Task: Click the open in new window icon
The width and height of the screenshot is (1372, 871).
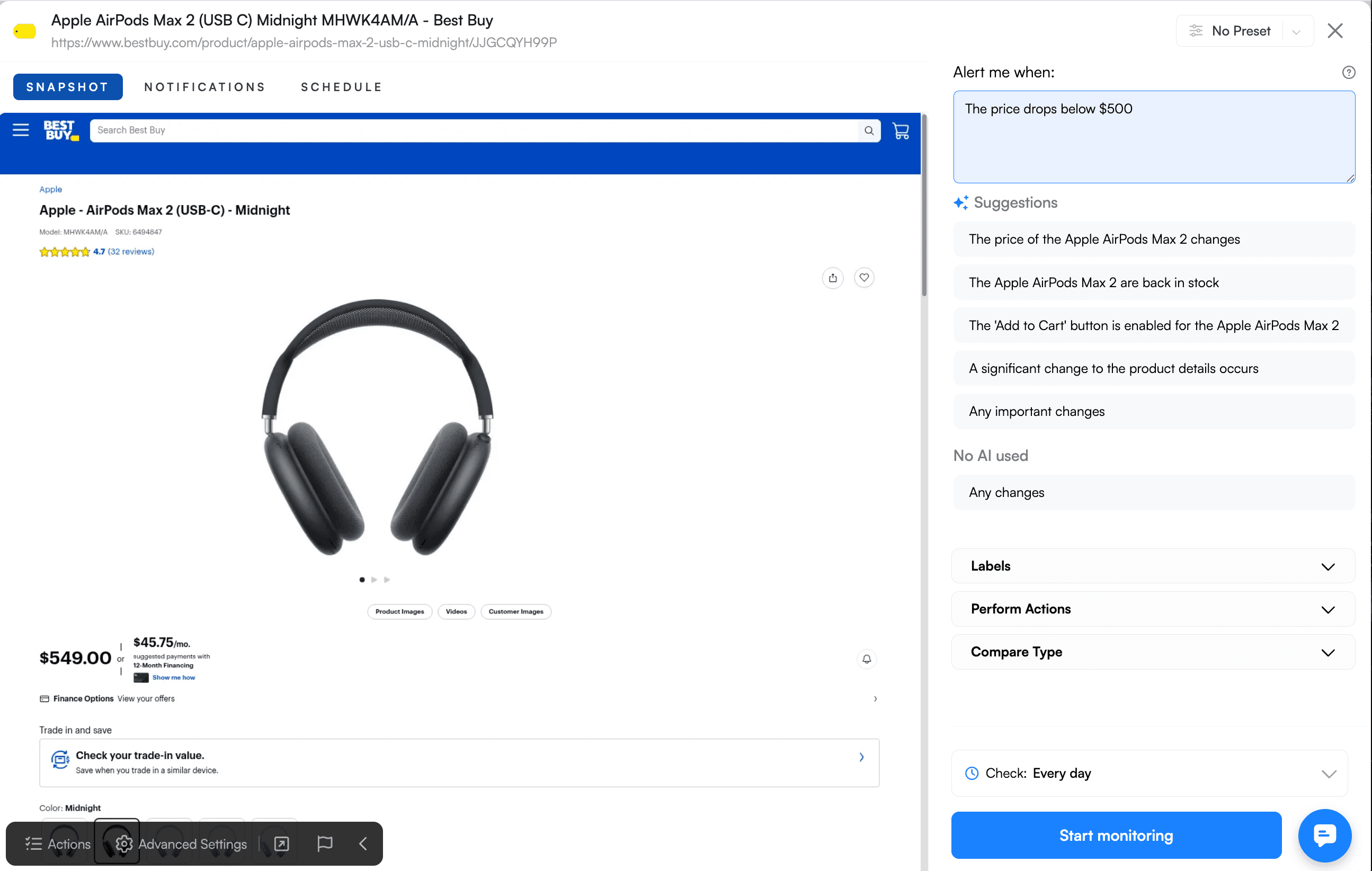Action: point(281,843)
